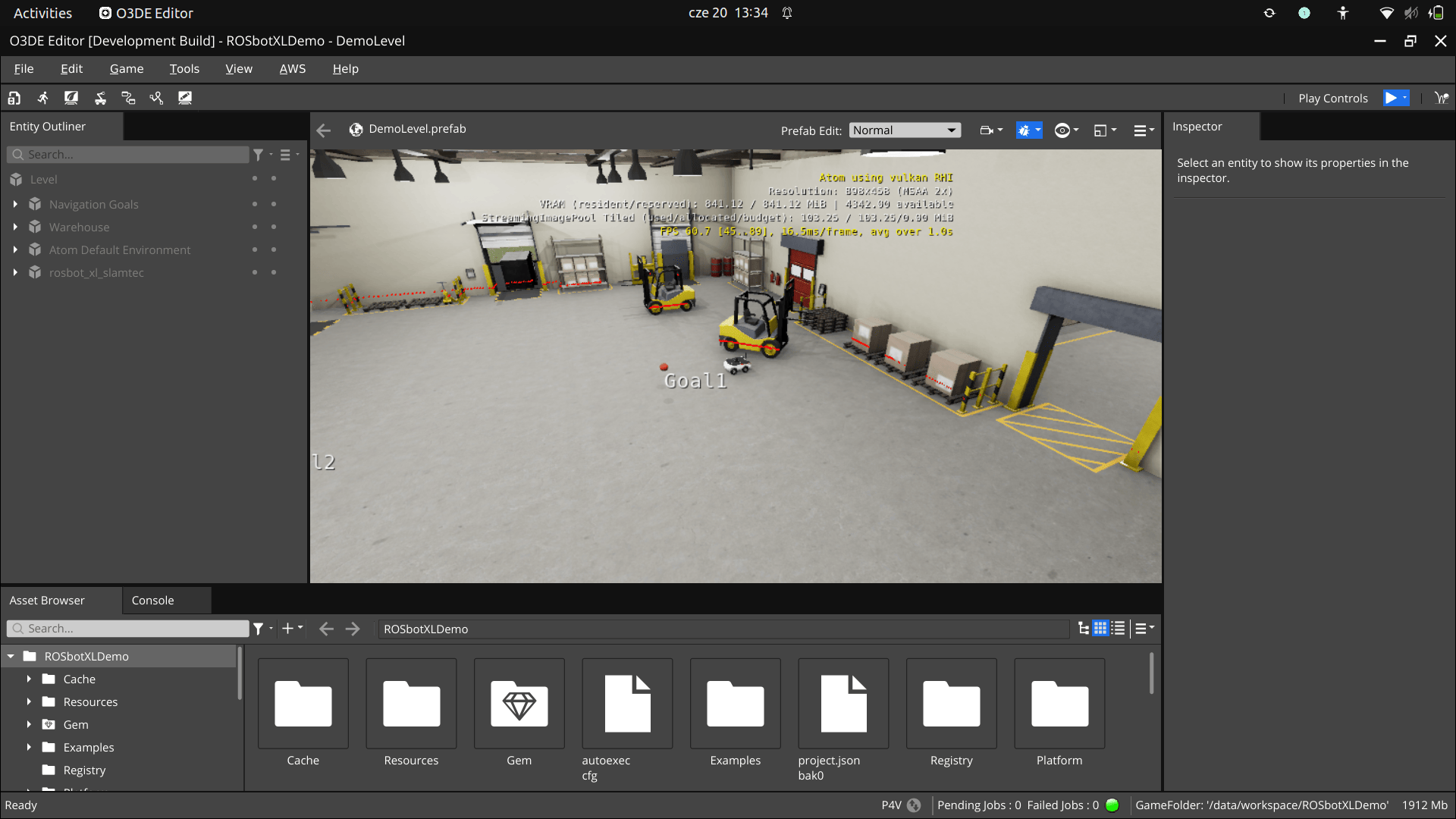Image resolution: width=1456 pixels, height=819 pixels.
Task: Click the Play game button
Action: pos(1391,98)
